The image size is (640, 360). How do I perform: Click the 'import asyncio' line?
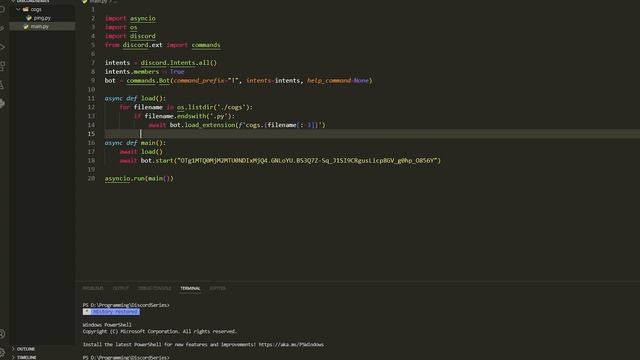pos(130,18)
